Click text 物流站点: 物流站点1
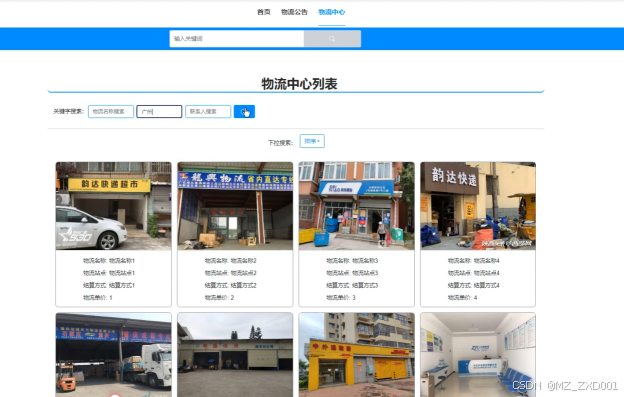 (x=109, y=273)
